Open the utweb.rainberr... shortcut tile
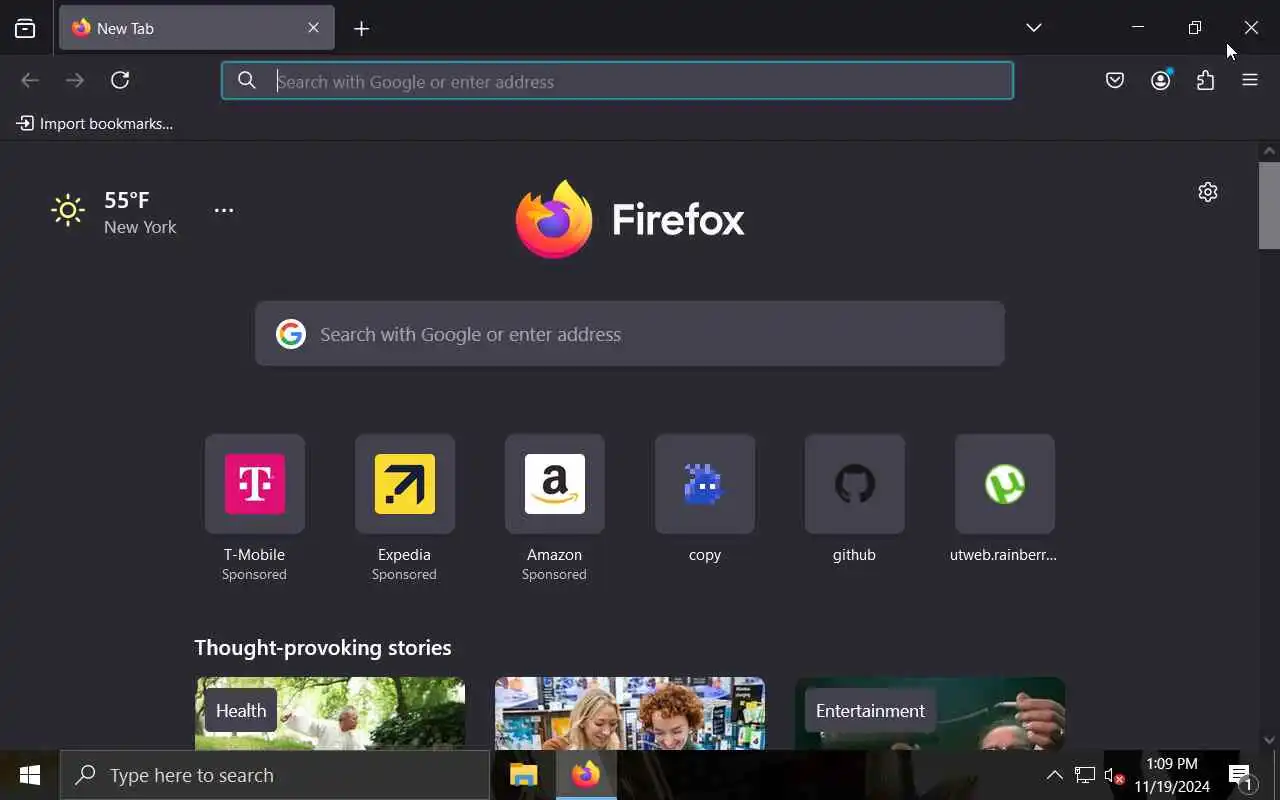1280x800 pixels. pyautogui.click(x=1005, y=499)
